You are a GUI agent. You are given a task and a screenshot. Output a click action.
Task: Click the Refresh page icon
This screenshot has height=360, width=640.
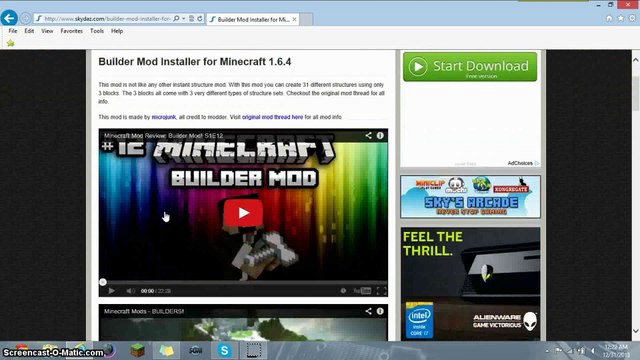coord(200,18)
